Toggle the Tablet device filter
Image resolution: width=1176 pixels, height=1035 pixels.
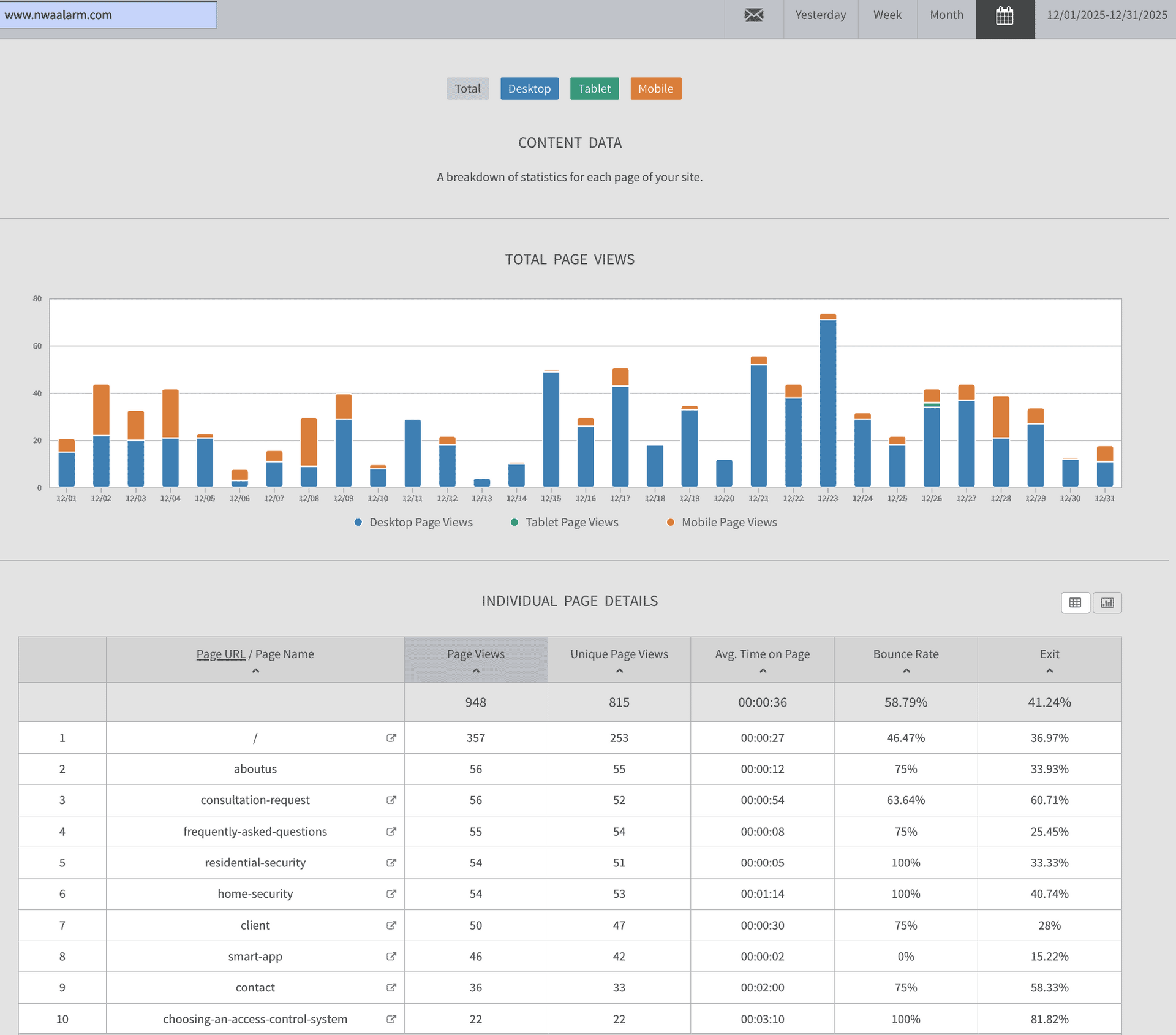click(x=594, y=89)
